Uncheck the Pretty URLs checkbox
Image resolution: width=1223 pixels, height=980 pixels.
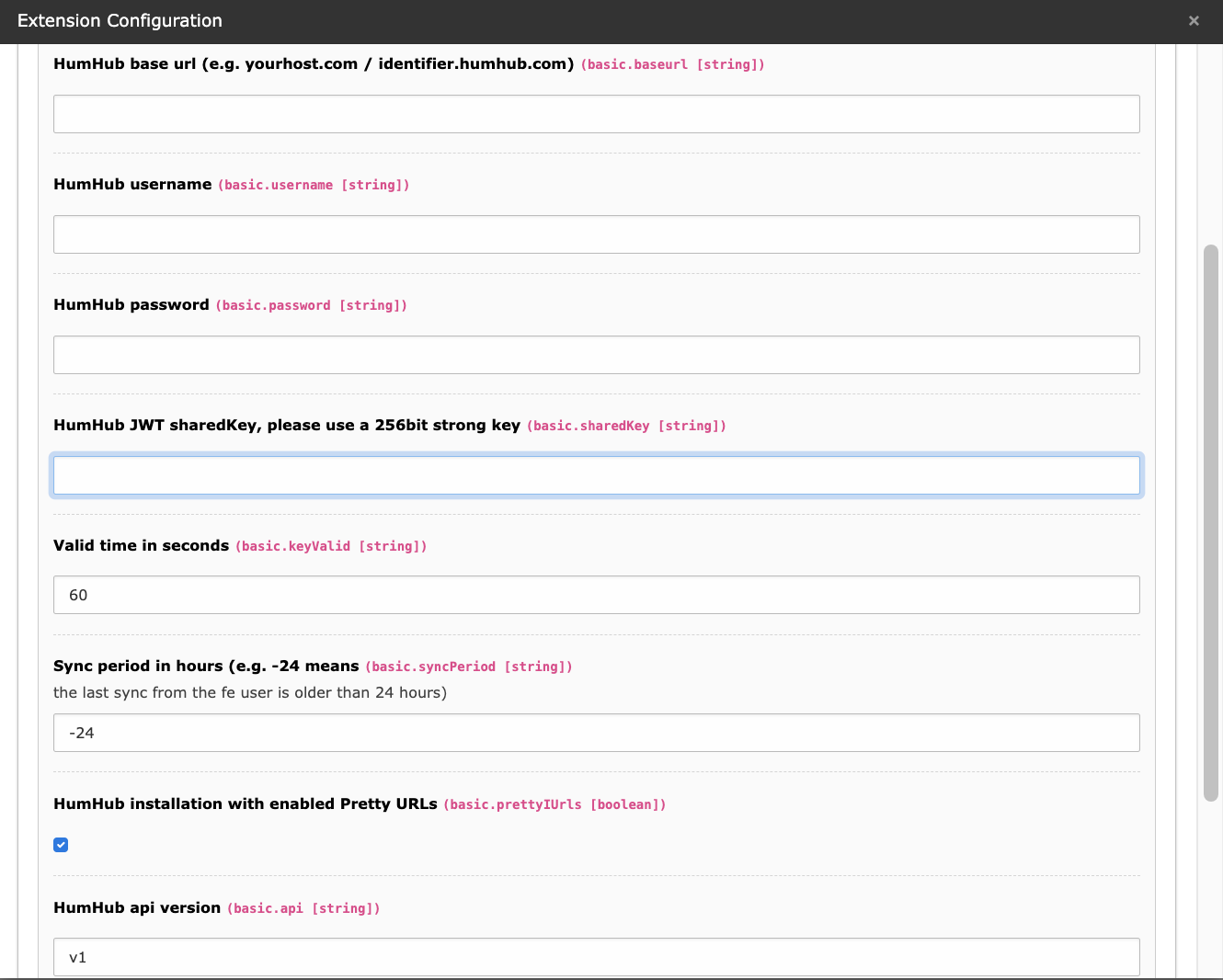[x=61, y=845]
